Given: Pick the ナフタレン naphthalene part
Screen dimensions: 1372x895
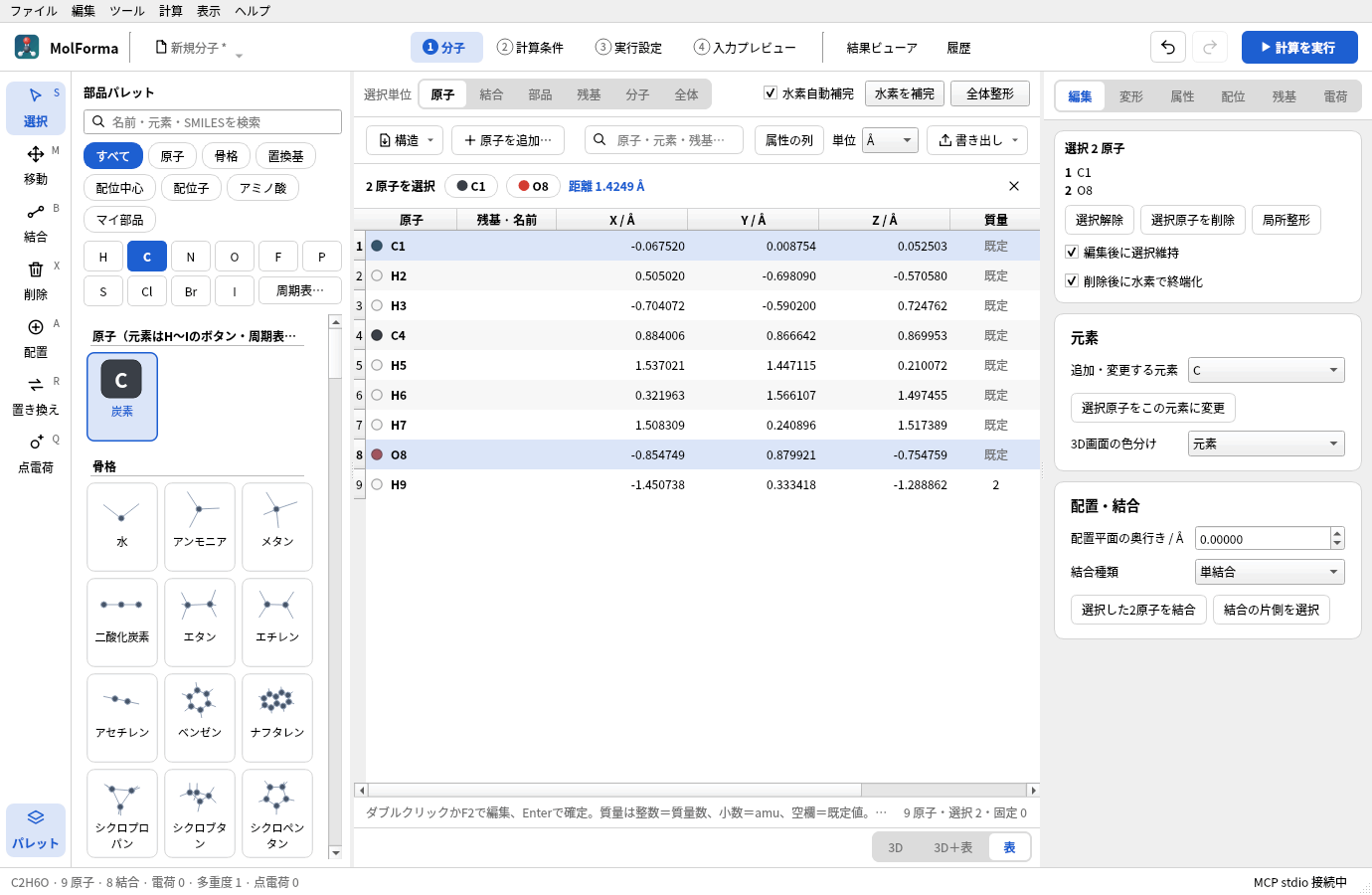Looking at the screenshot, I should coord(277,717).
